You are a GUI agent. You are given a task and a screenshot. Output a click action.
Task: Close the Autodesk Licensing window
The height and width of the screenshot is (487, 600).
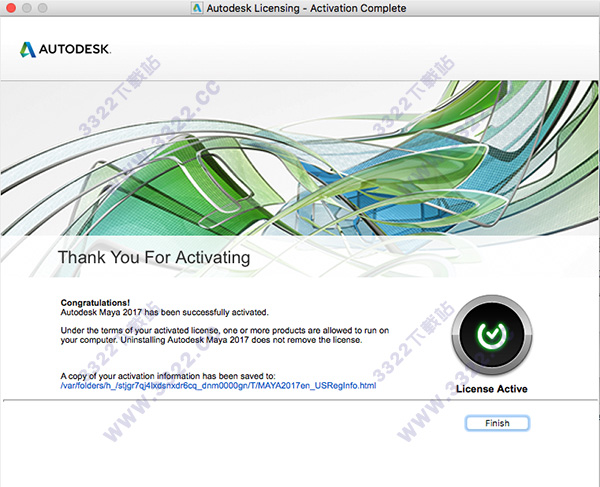point(11,8)
